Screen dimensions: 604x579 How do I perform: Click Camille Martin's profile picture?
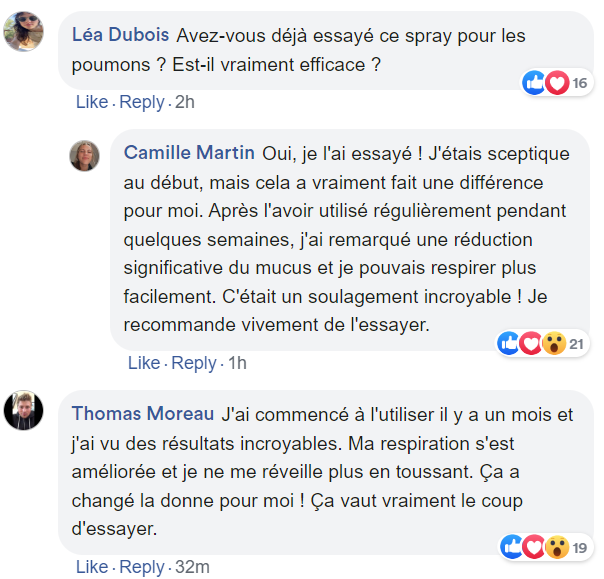82,155
